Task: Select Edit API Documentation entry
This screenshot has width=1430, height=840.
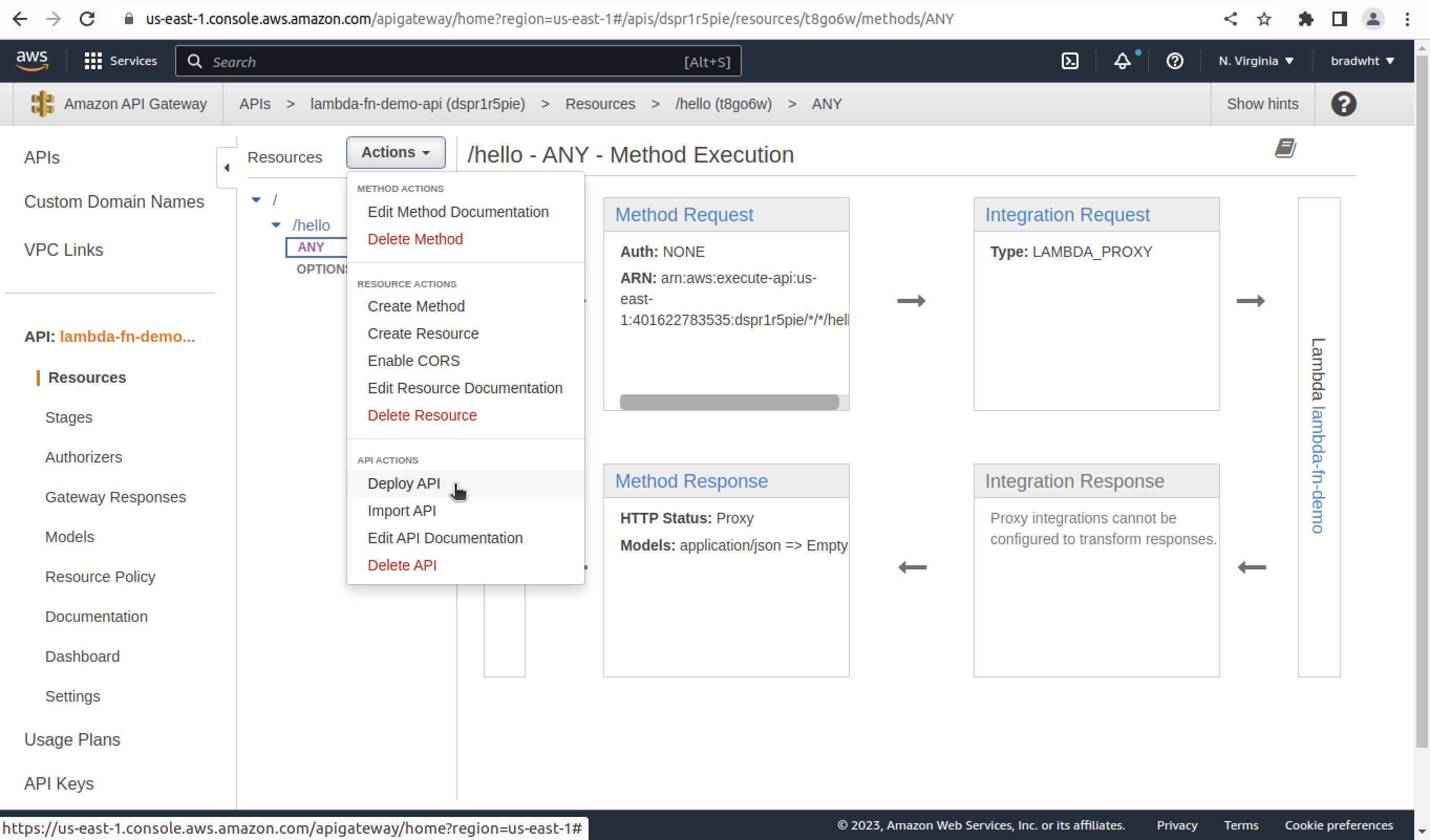Action: pos(445,537)
